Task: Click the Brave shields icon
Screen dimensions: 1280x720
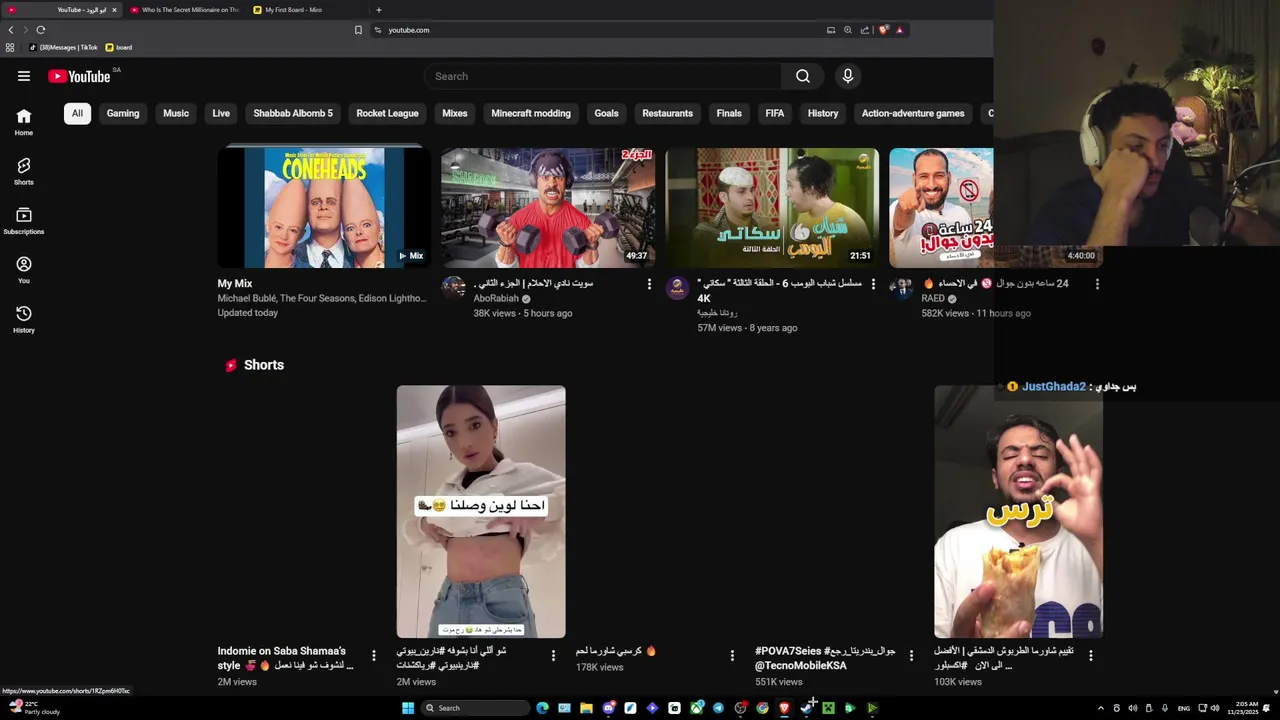Action: click(x=883, y=30)
